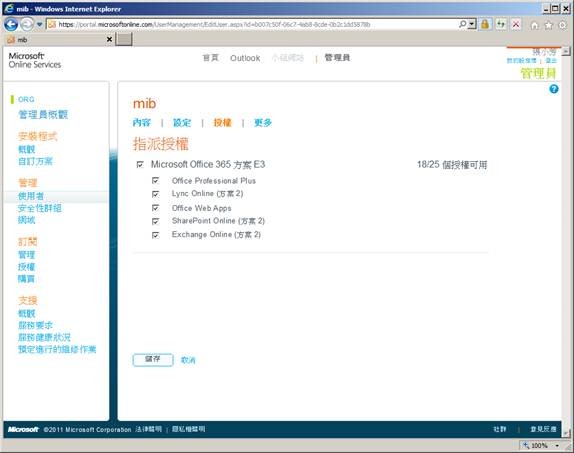Click the 儲存 save button
The height and width of the screenshot is (453, 574).
point(153,360)
